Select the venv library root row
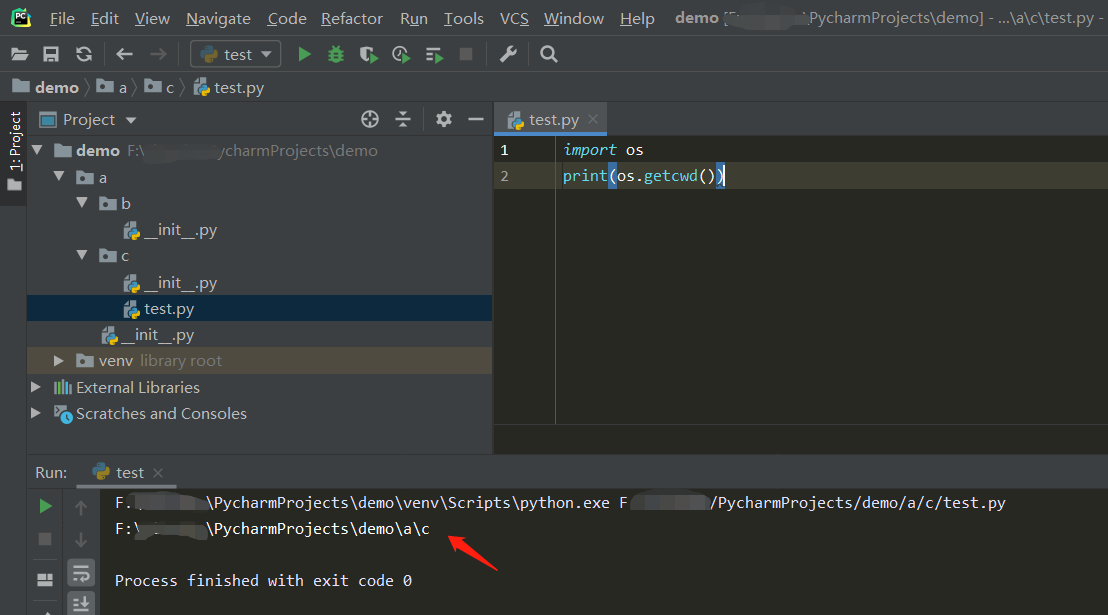This screenshot has height=615, width=1108. pos(259,361)
